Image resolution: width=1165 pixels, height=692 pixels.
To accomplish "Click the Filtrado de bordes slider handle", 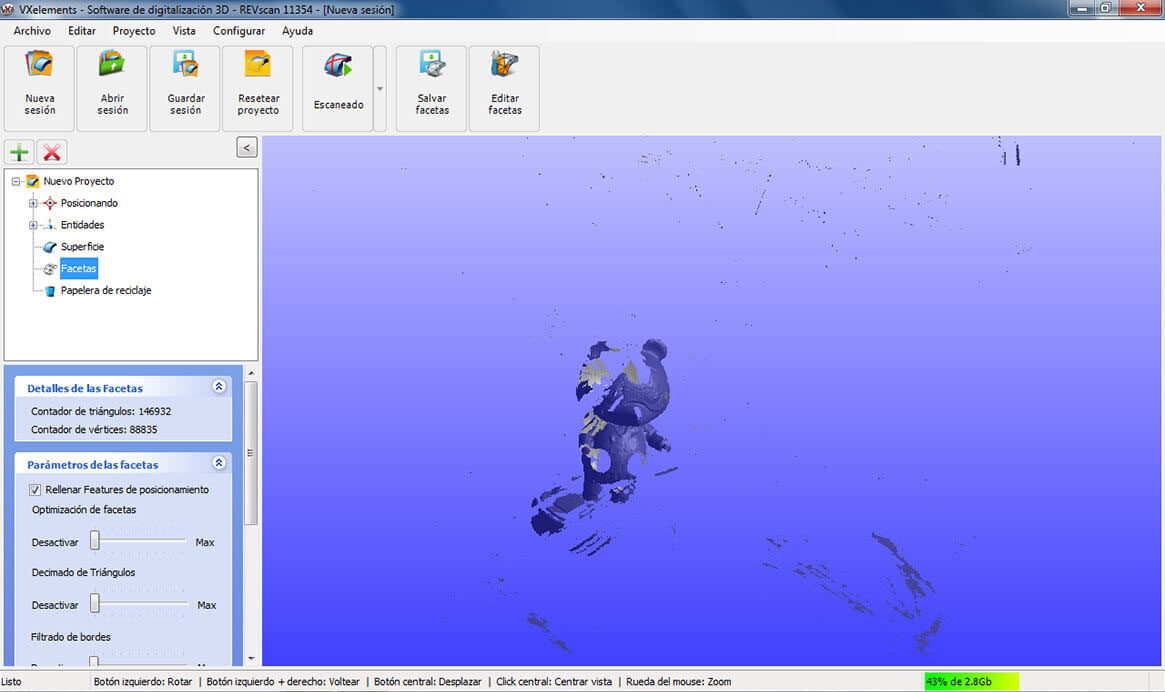I will click(x=94, y=661).
